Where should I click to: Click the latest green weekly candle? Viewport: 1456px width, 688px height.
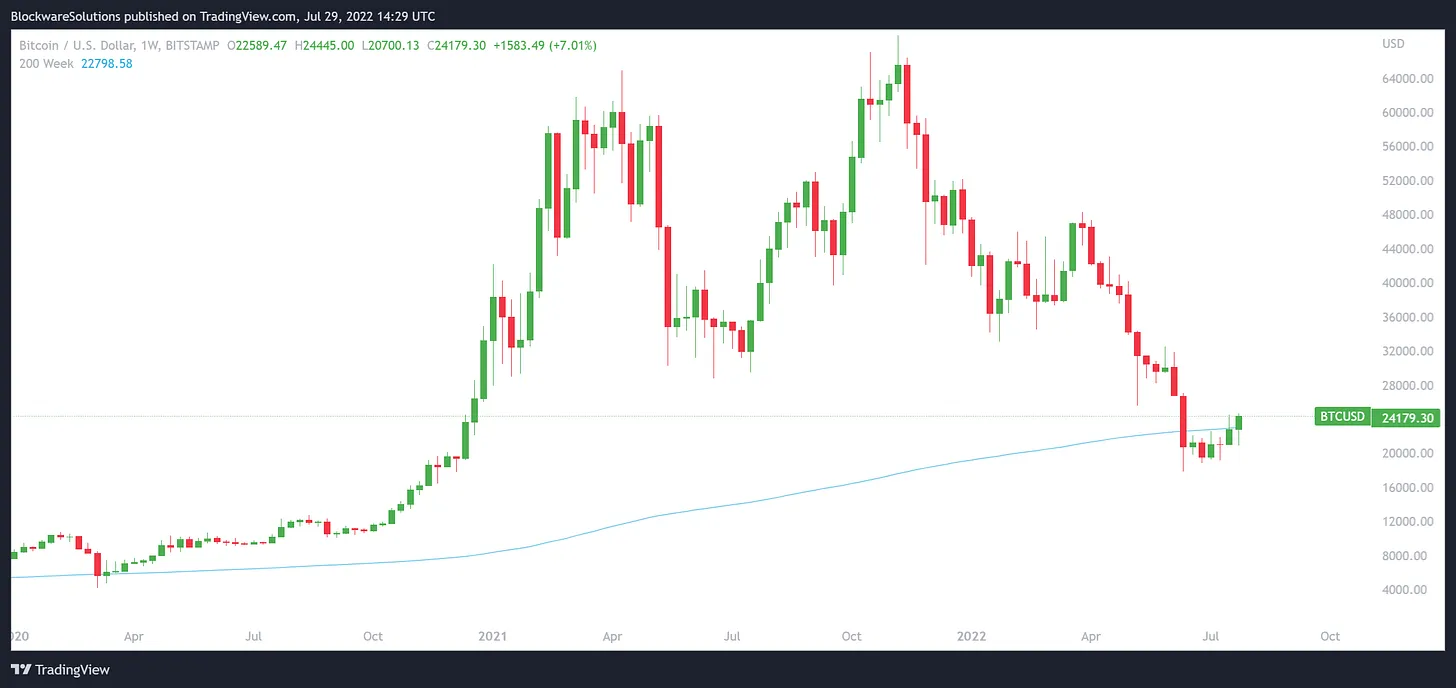tap(1239, 422)
